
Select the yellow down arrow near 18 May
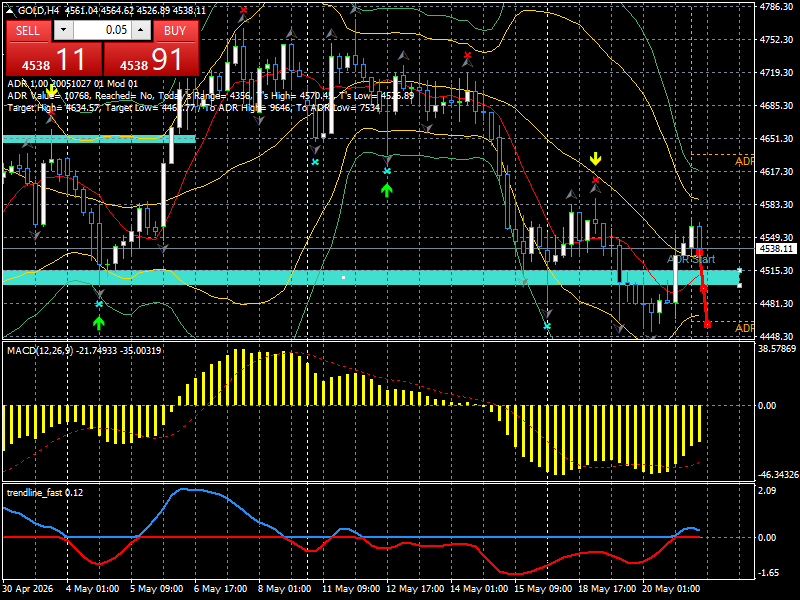(x=595, y=159)
